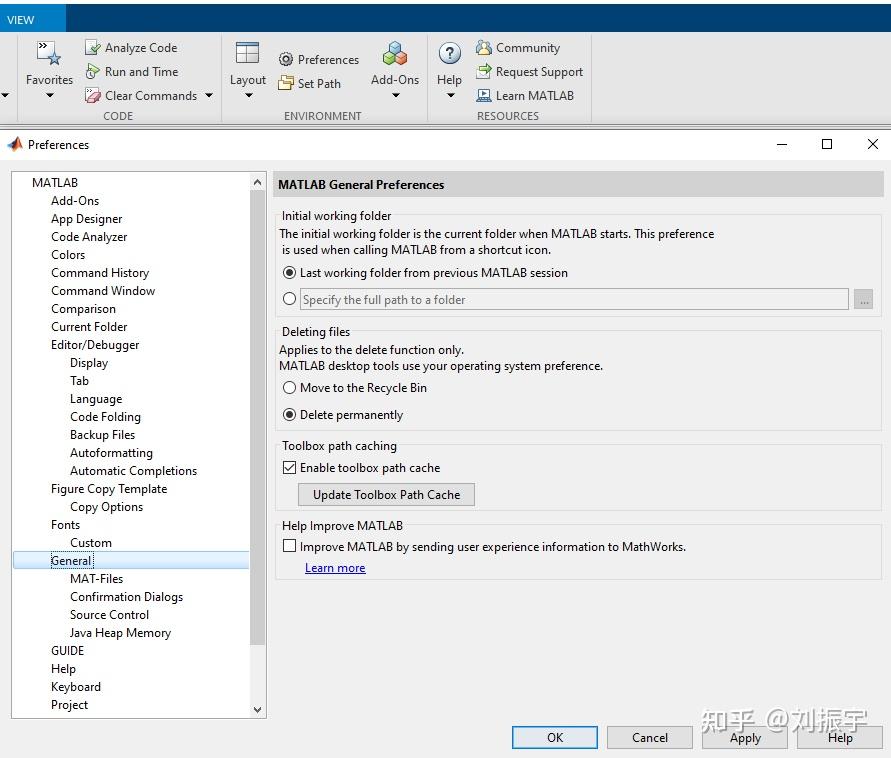This screenshot has height=758, width=891.
Task: Click the Learn MATLAB icon
Action: click(x=484, y=95)
